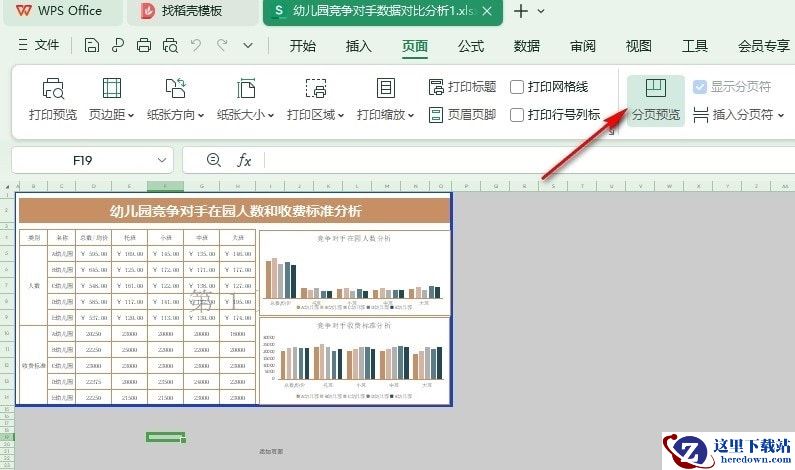This screenshot has height=470, width=795.
Task: Switch to the 开始 tab
Action: 303,46
